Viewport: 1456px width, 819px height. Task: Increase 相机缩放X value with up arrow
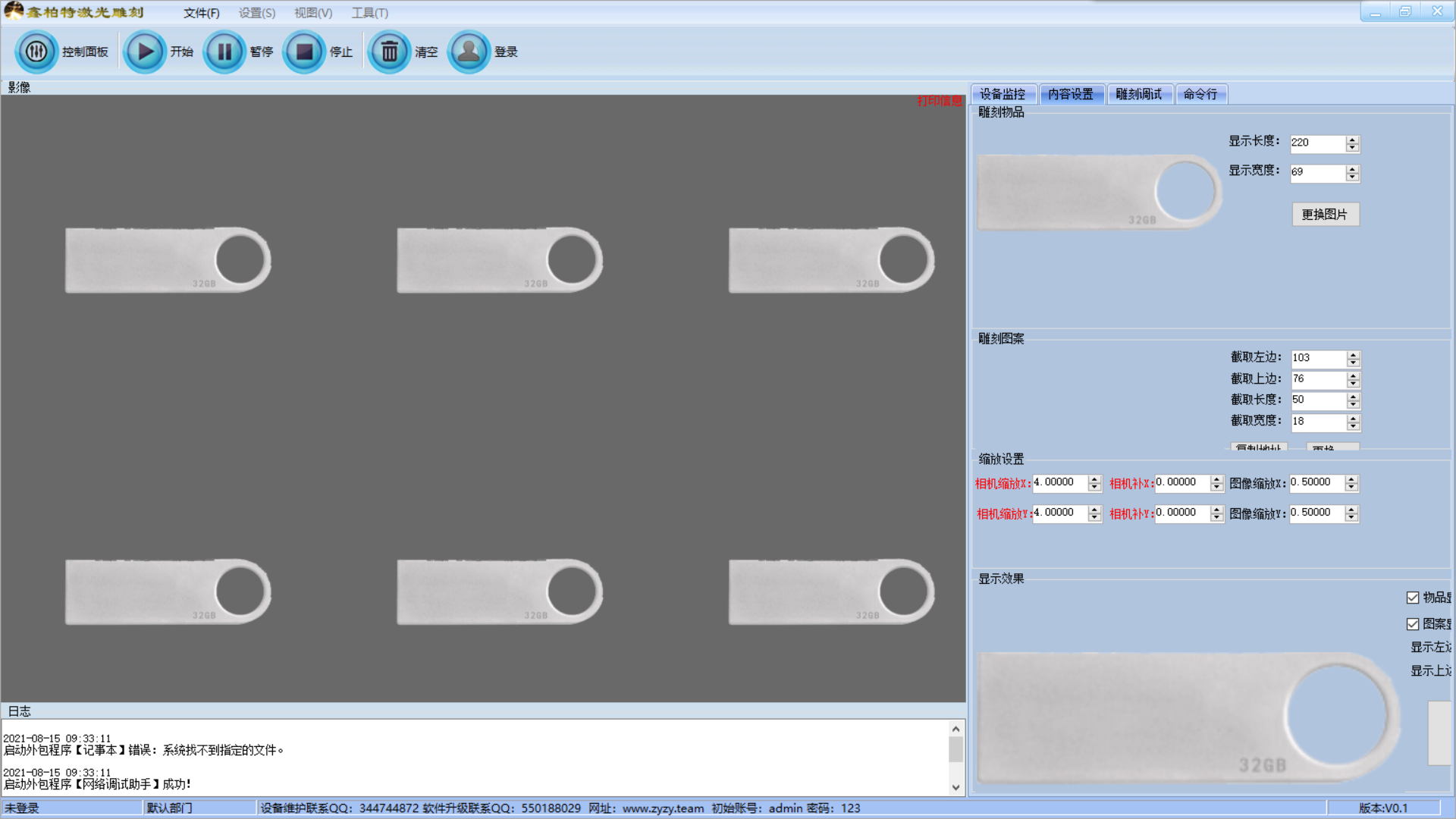coord(1094,479)
